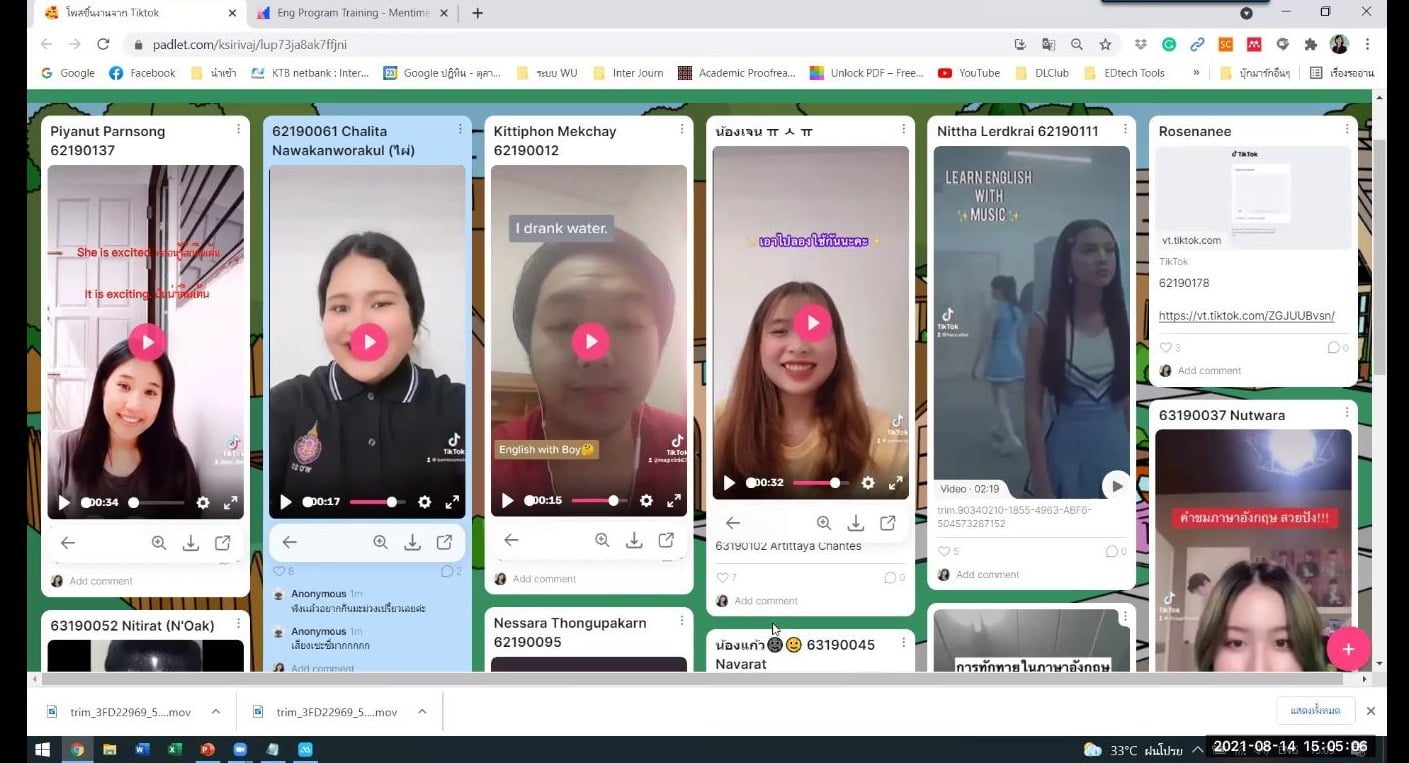Image resolution: width=1409 pixels, height=763 pixels.
Task: Click the pink add post plus button
Action: (x=1347, y=649)
